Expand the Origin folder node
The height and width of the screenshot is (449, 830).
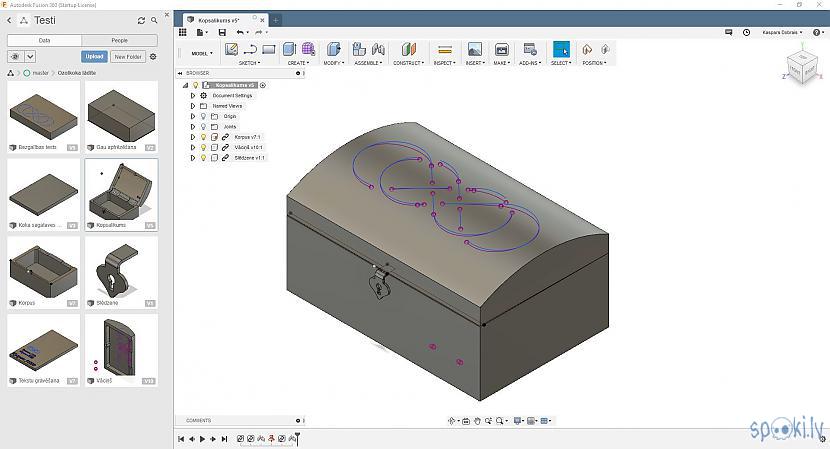pos(193,116)
